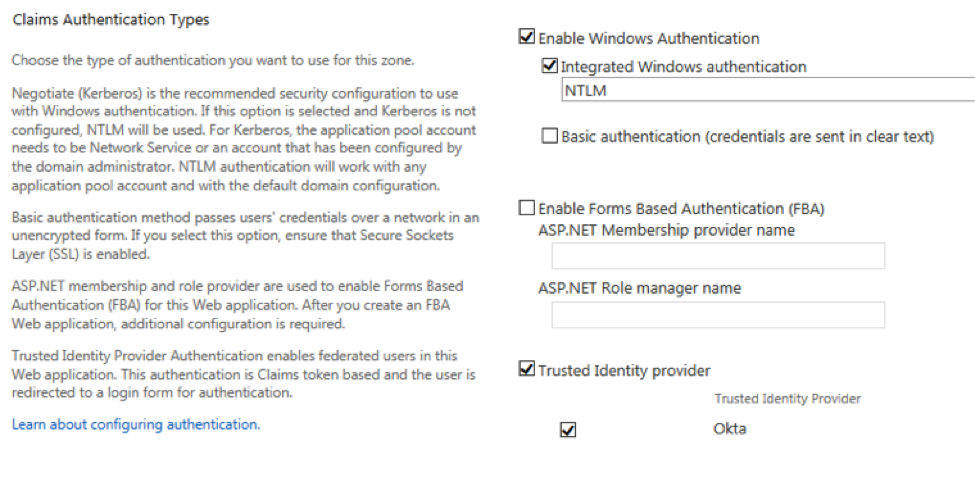Click the Claims Authentication Types heading
Image resolution: width=975 pixels, height=483 pixels.
point(111,19)
